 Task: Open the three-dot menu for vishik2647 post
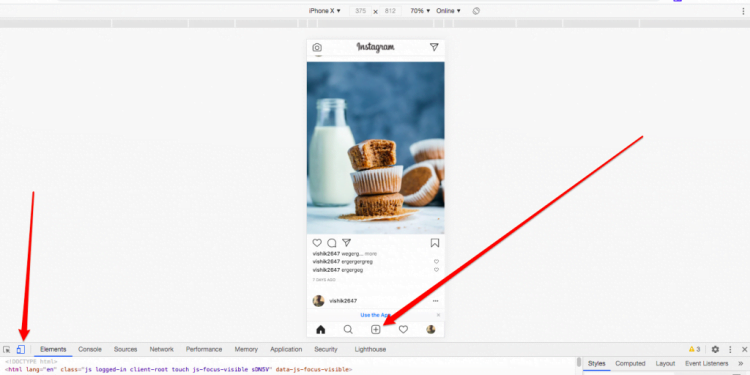click(x=435, y=301)
